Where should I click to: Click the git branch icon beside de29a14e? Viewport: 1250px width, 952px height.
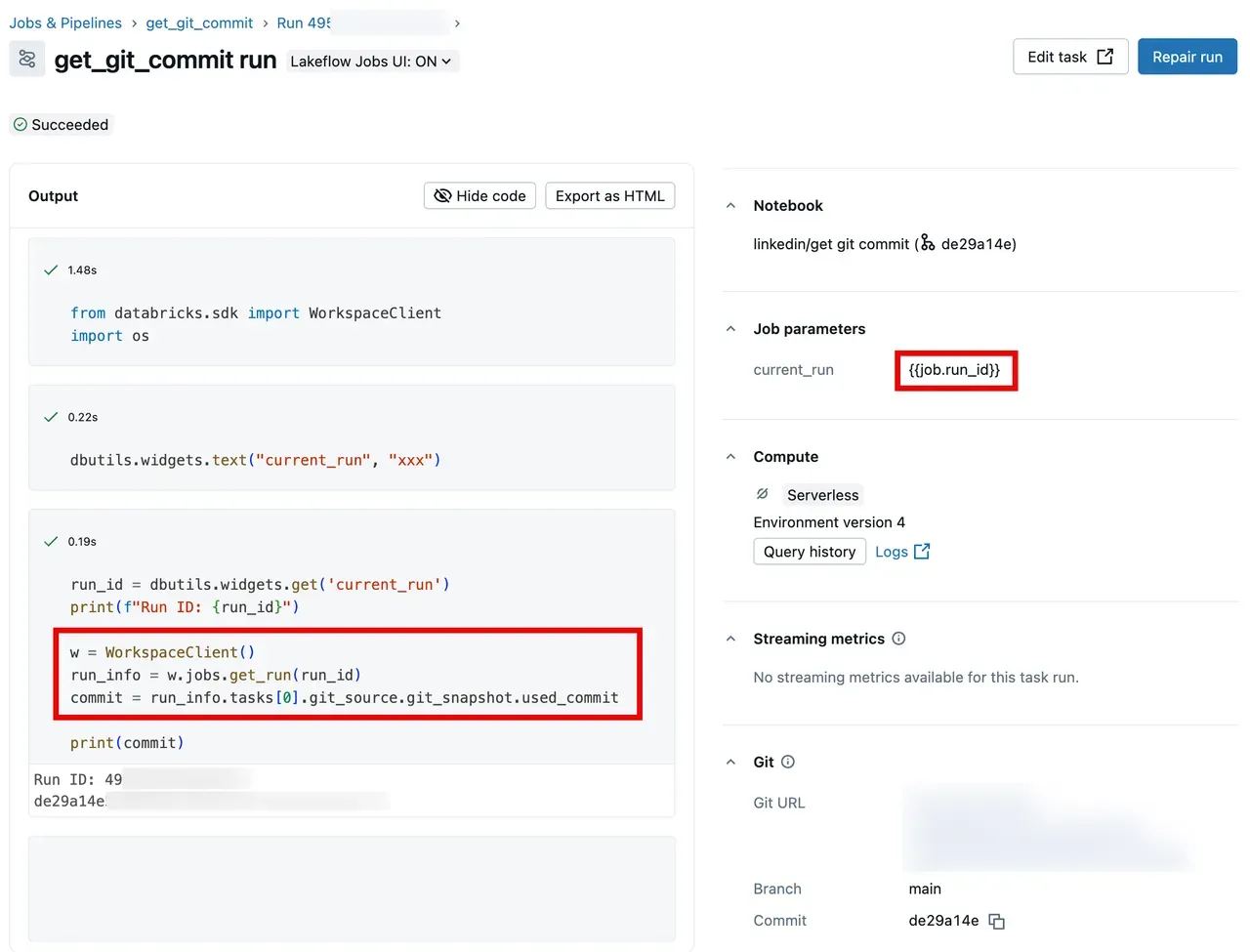tap(927, 244)
